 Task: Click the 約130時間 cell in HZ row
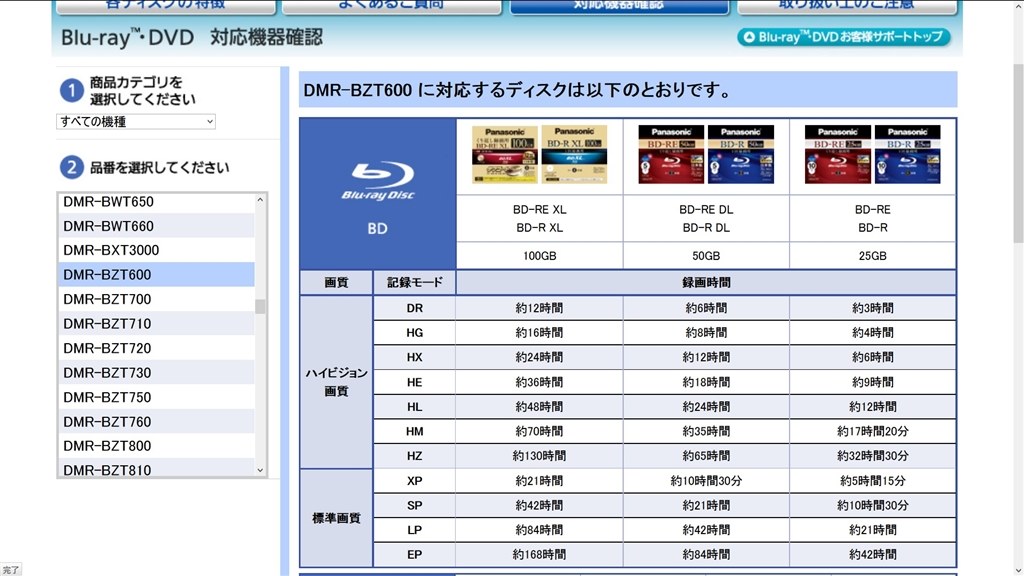(x=539, y=456)
